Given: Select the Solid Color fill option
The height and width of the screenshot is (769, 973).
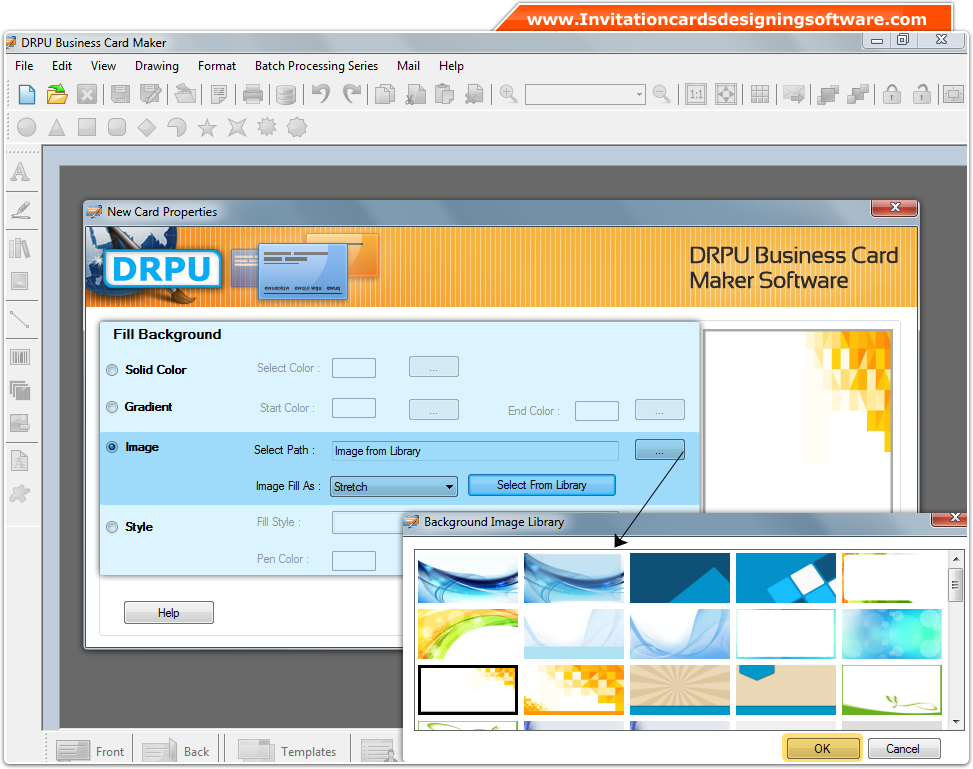Looking at the screenshot, I should pyautogui.click(x=112, y=370).
